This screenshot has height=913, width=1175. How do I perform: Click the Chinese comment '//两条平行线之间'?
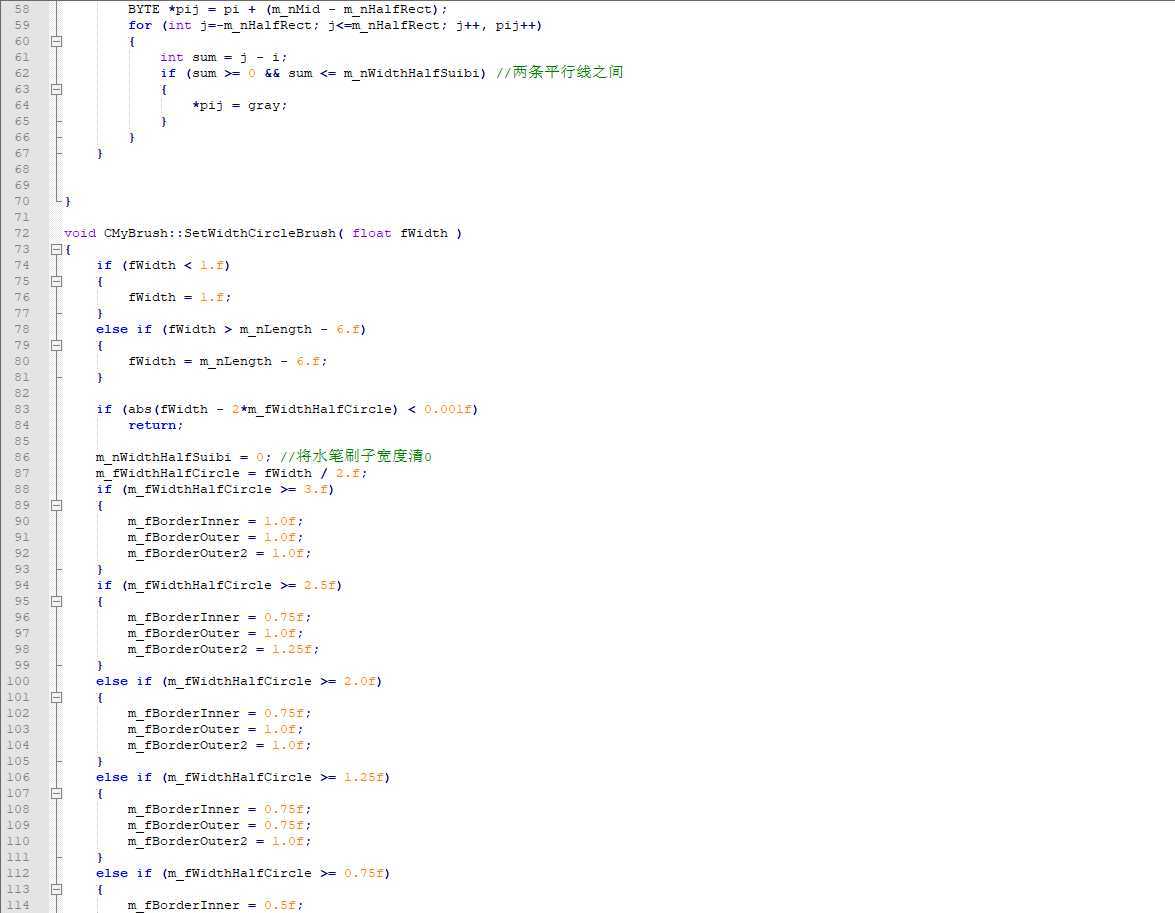click(560, 73)
